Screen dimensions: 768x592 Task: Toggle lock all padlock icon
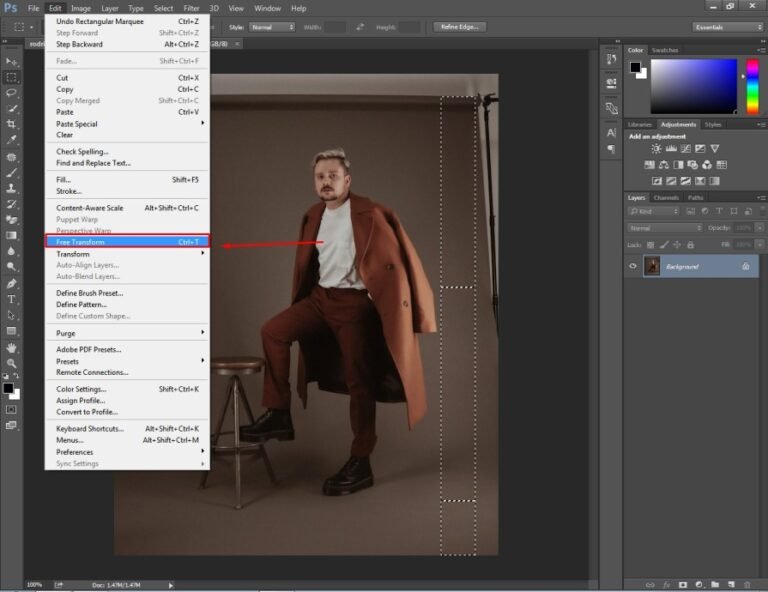click(x=690, y=245)
